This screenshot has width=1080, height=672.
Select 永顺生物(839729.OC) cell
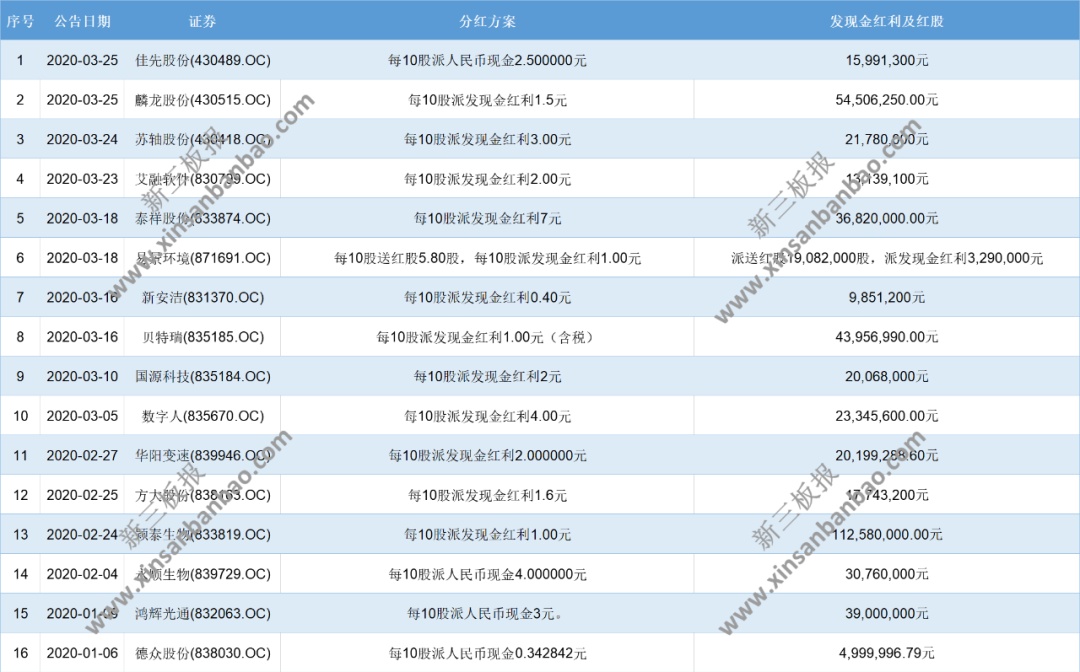pos(202,574)
